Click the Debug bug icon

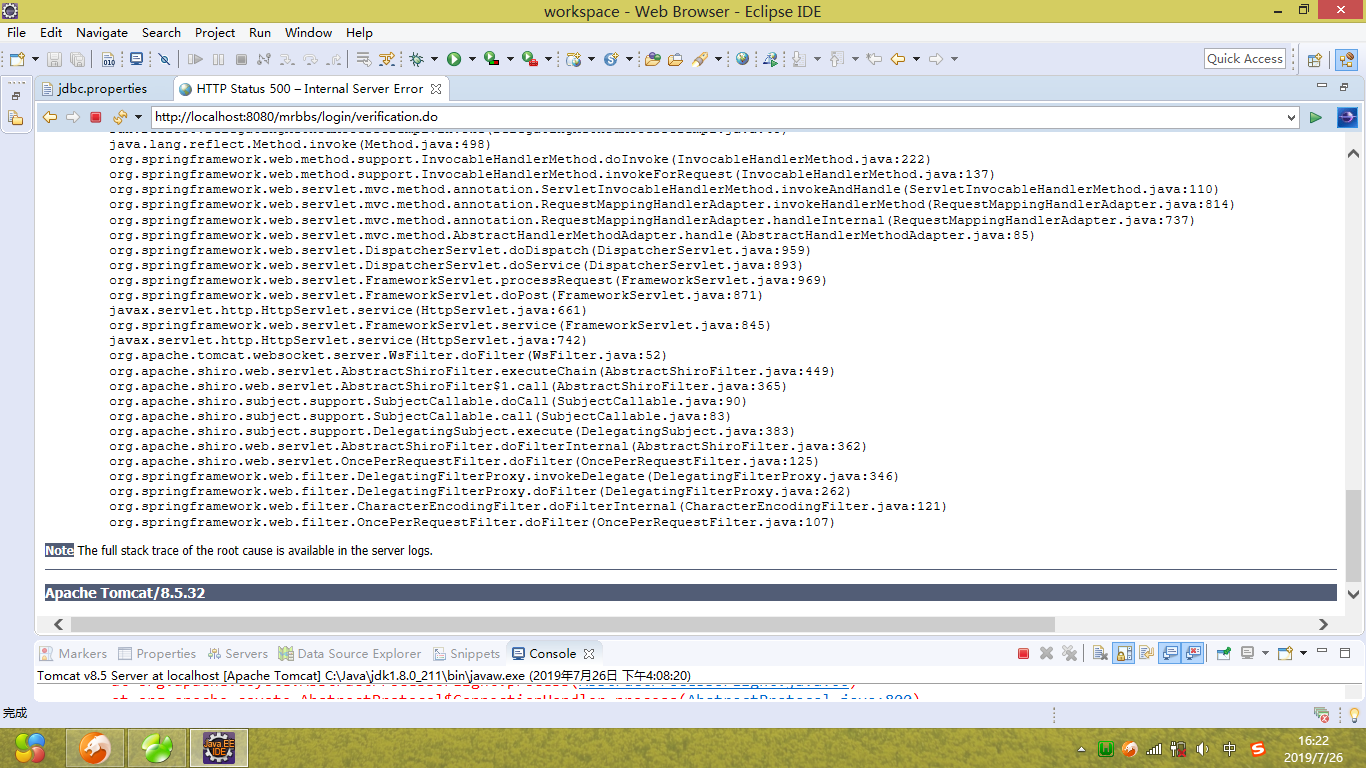pos(416,59)
